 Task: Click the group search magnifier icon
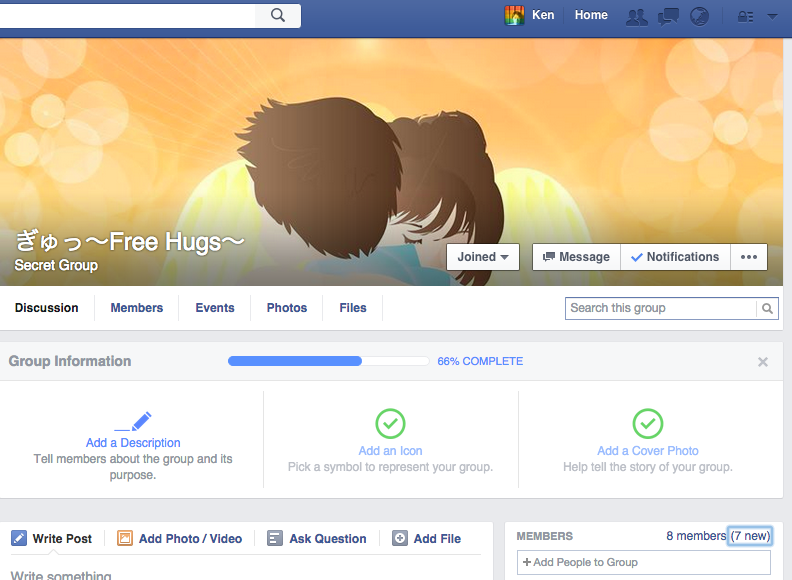tap(767, 308)
